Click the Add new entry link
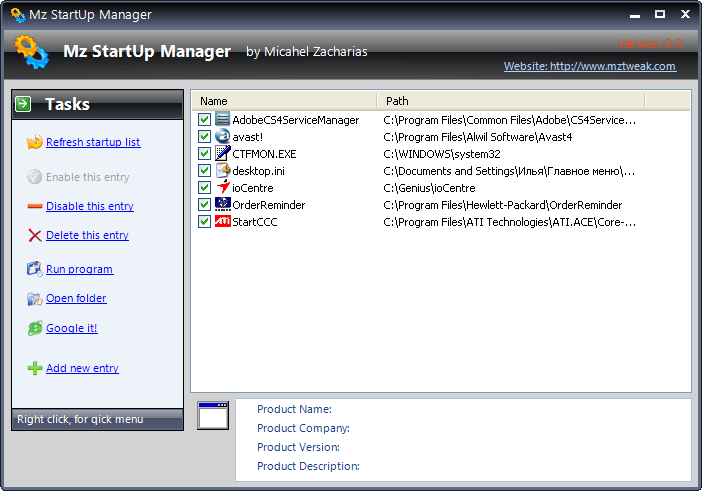Viewport: 702px width, 491px height. coord(82,368)
